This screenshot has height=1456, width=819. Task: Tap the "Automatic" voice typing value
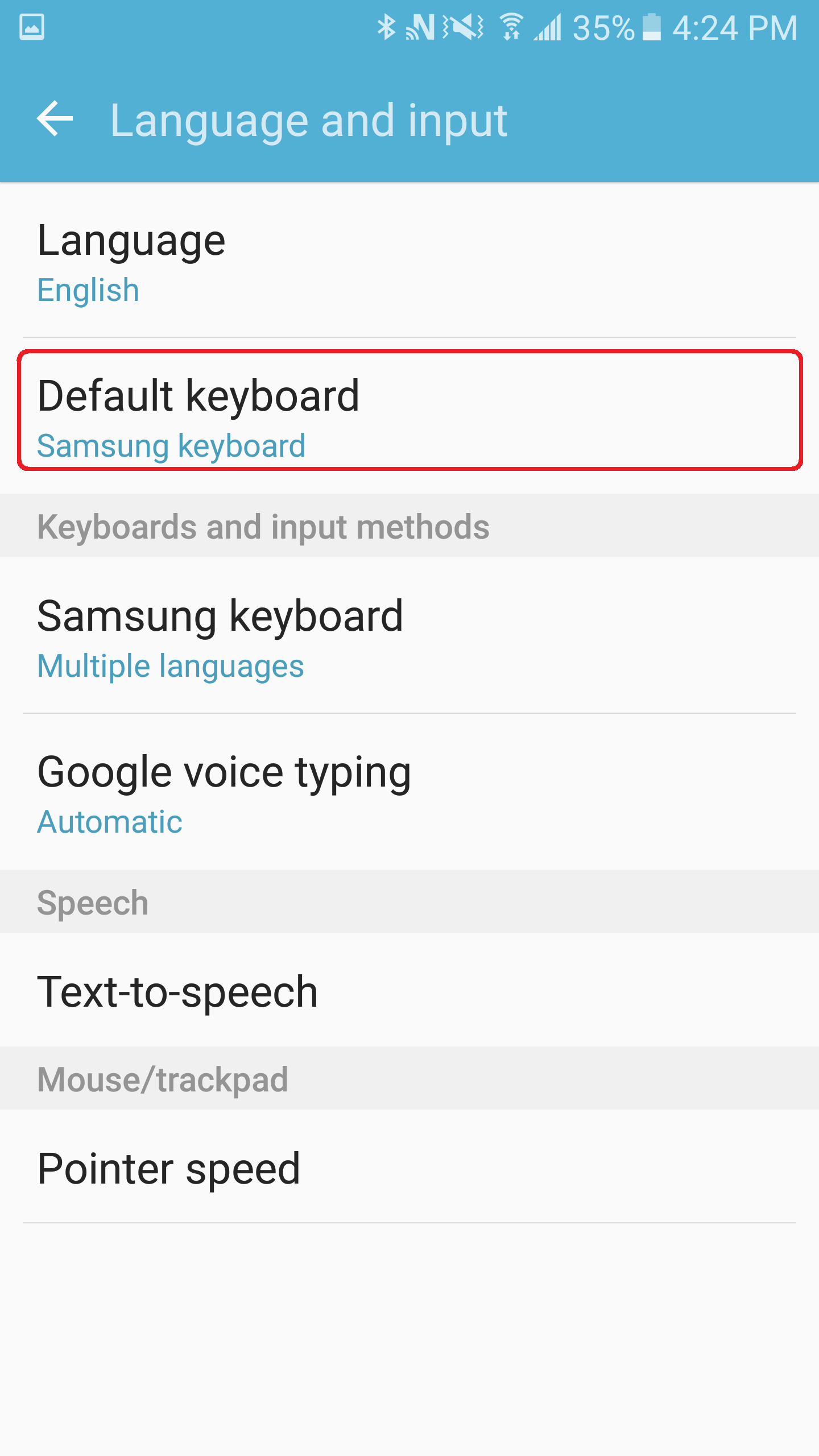pos(110,822)
